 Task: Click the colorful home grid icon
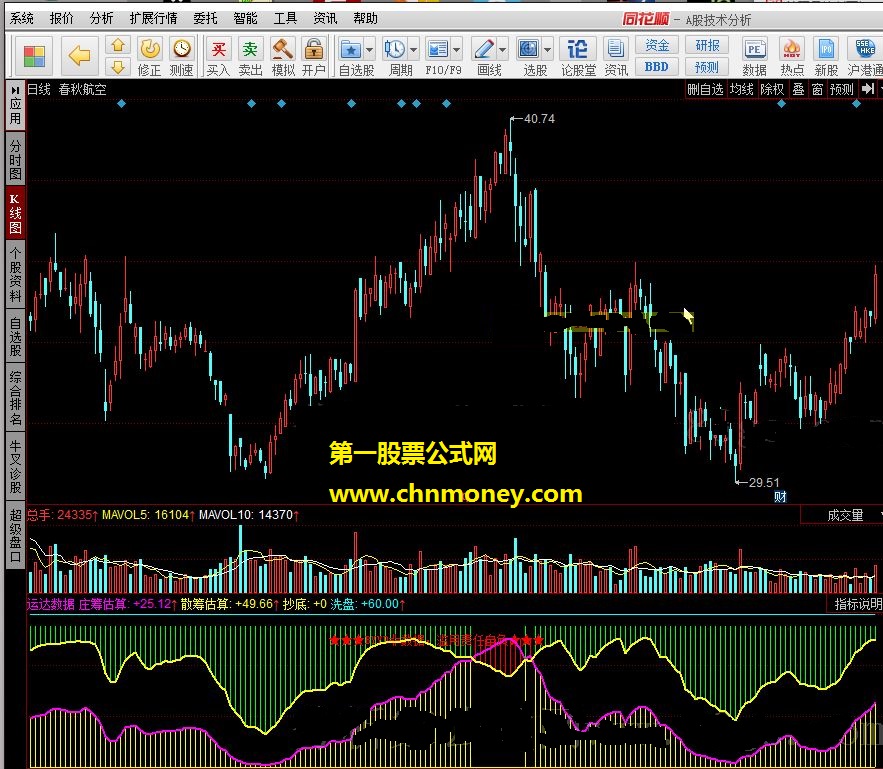(34, 56)
